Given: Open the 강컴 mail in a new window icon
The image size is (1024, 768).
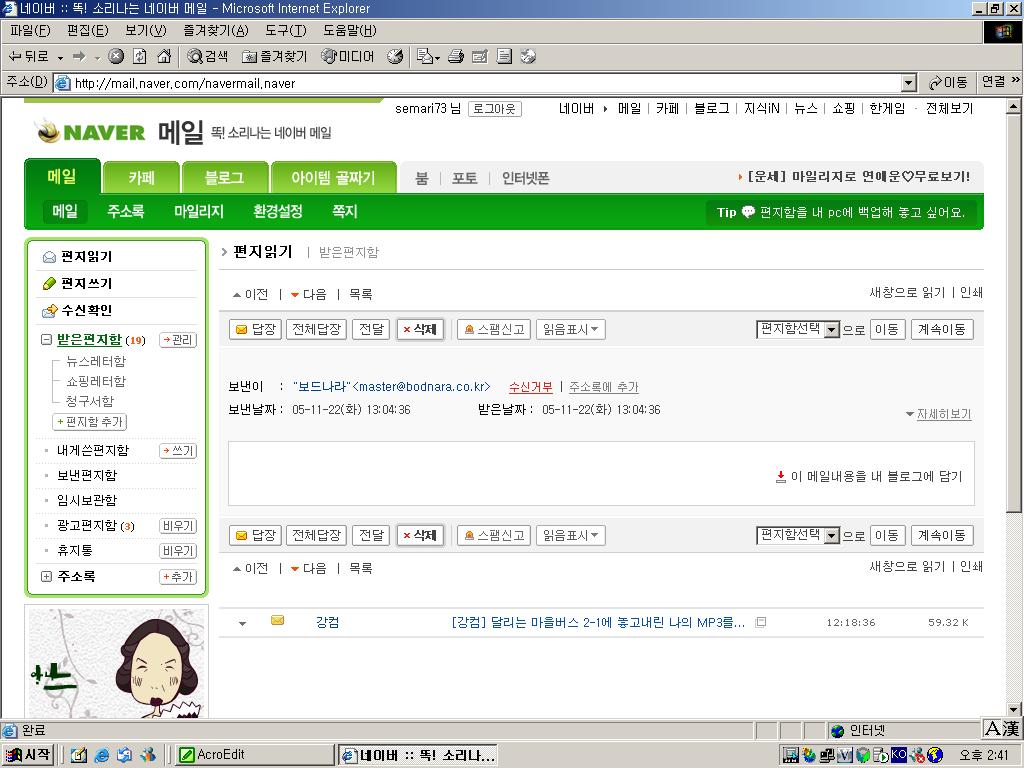Looking at the screenshot, I should [x=760, y=622].
